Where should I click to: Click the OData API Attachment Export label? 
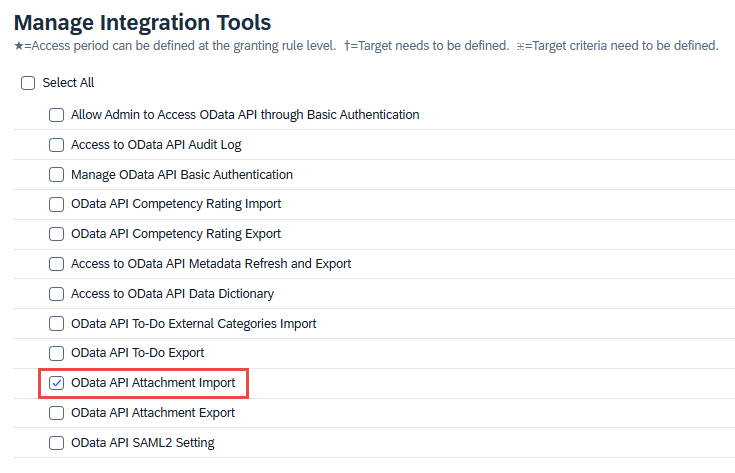pyautogui.click(x=153, y=413)
